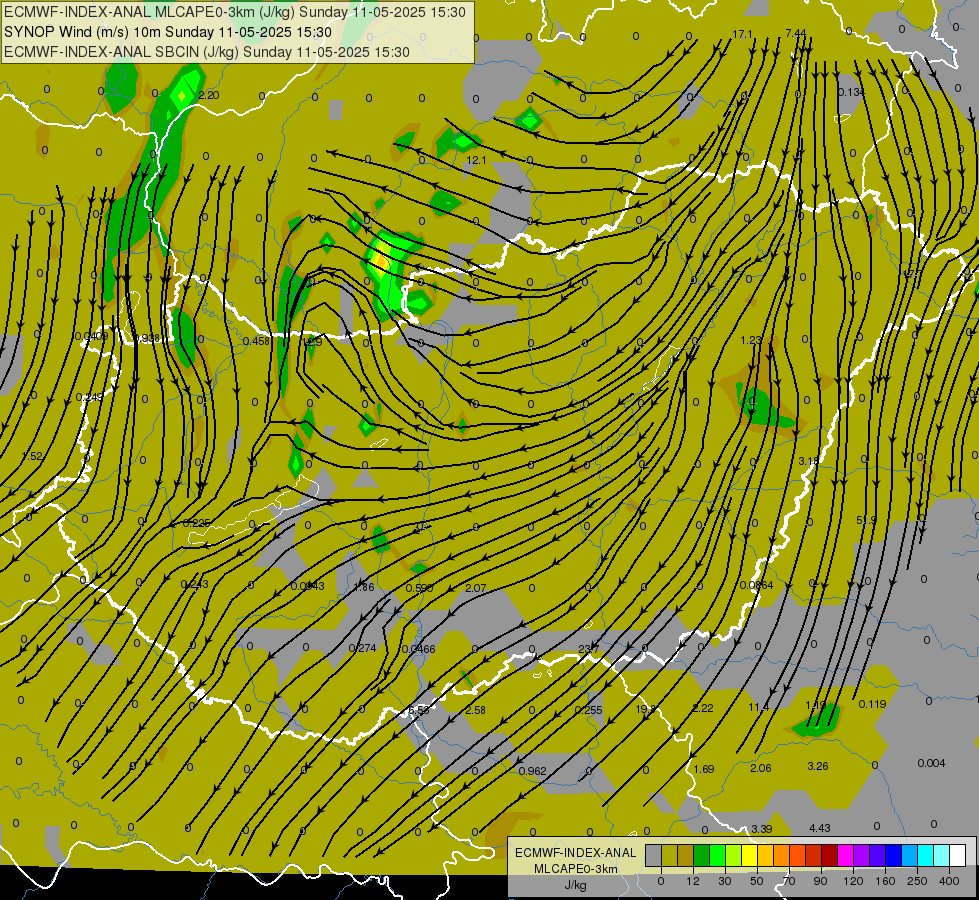Click the 2.58 value on the map
The image size is (979, 900).
point(476,710)
